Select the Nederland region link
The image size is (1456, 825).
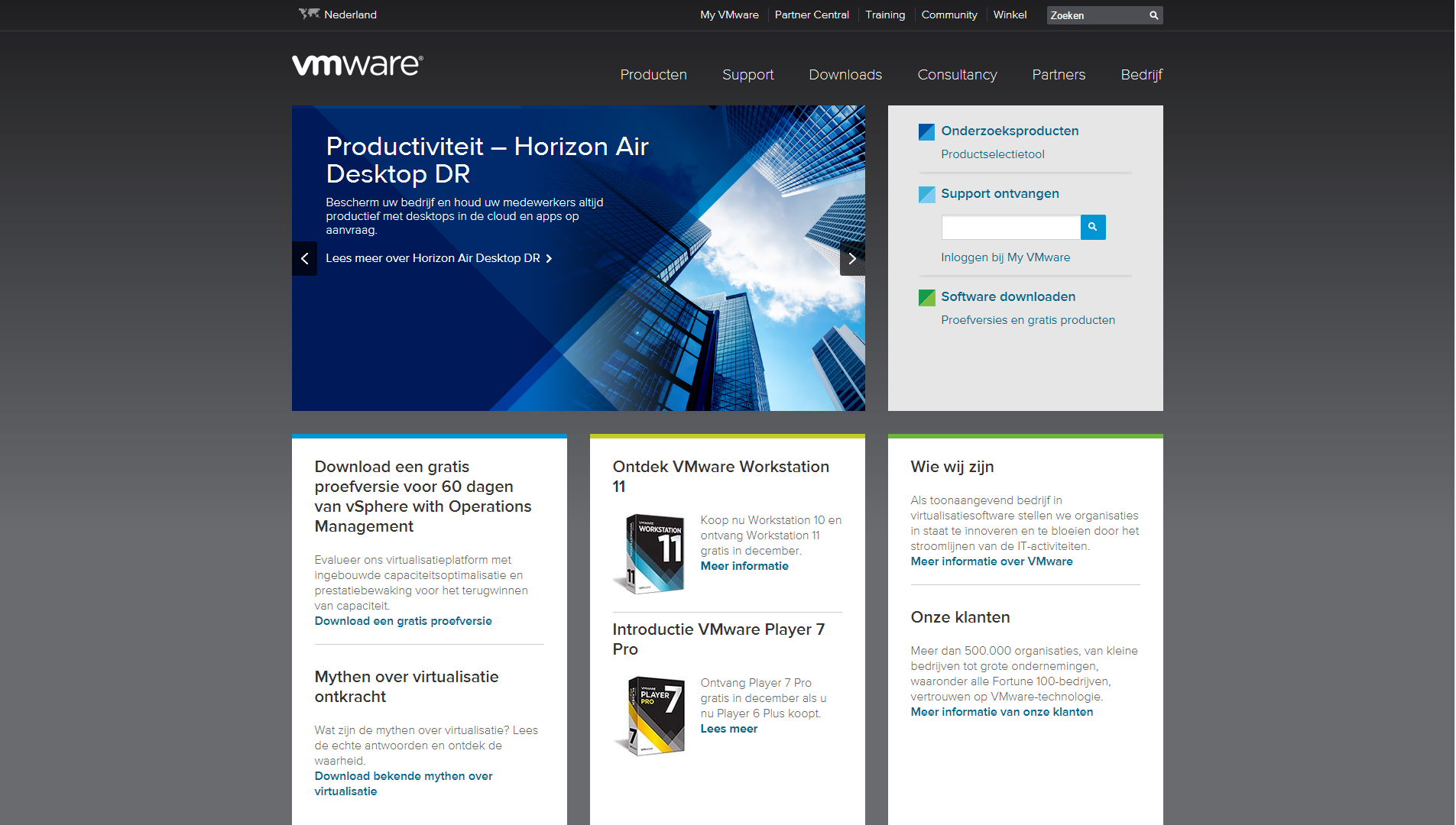tap(350, 15)
